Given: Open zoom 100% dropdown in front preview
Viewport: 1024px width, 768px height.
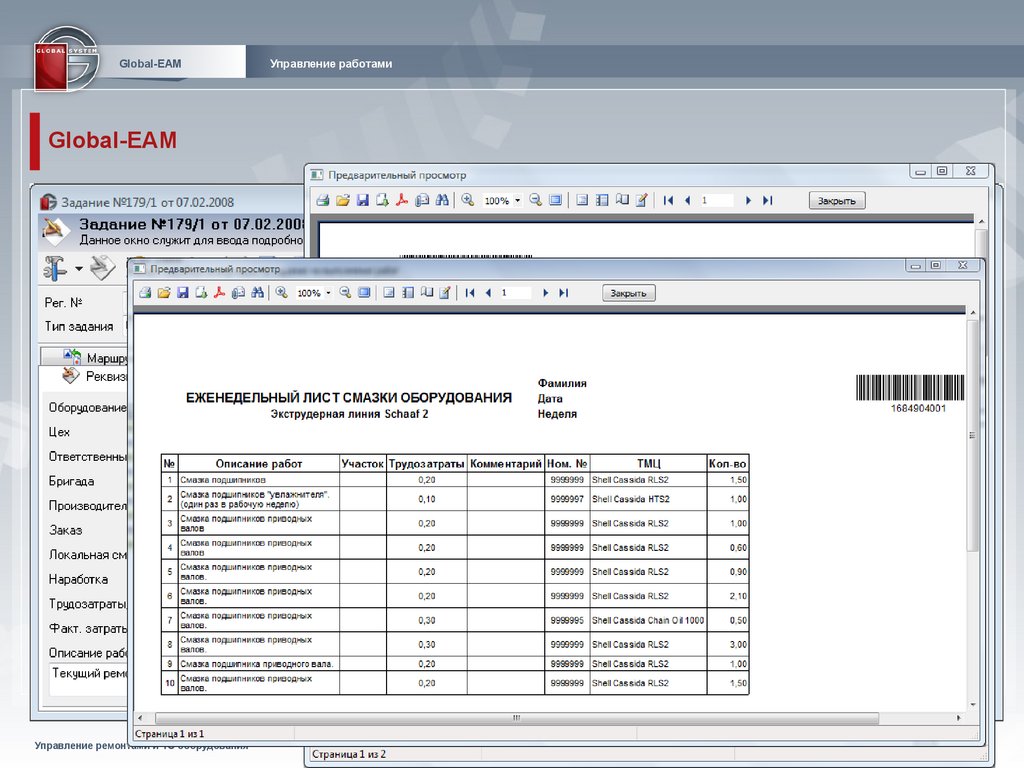Looking at the screenshot, I should click(x=327, y=293).
